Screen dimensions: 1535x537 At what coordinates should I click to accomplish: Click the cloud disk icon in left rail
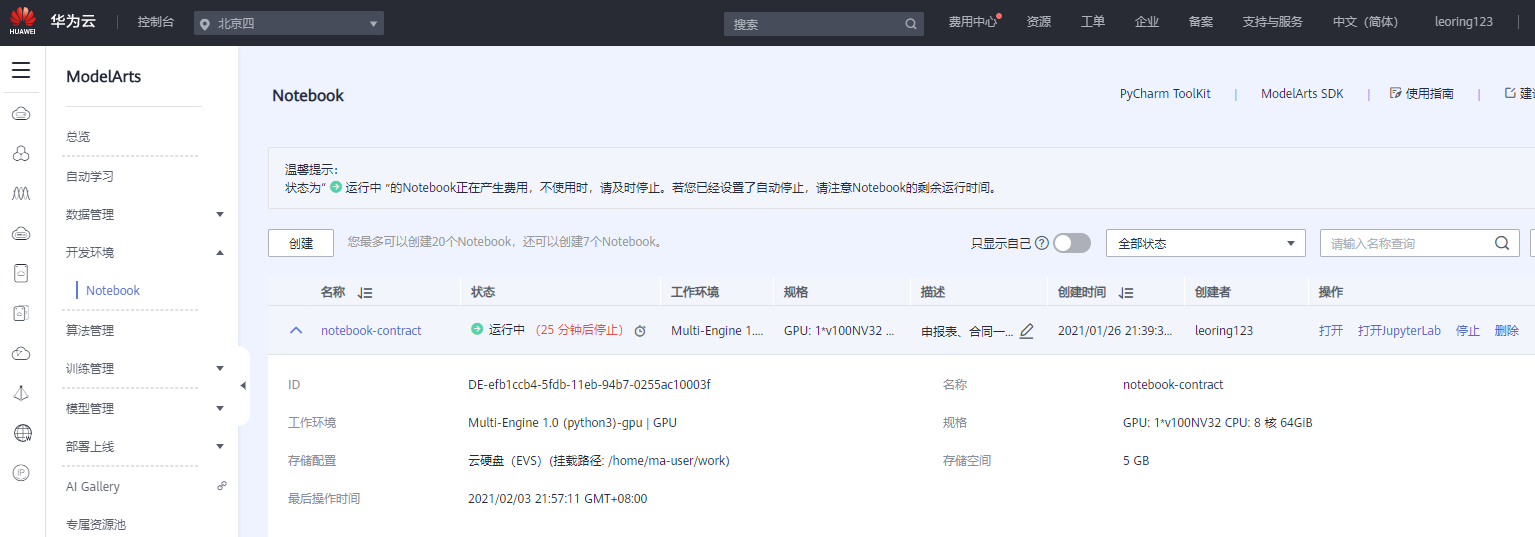point(21,233)
